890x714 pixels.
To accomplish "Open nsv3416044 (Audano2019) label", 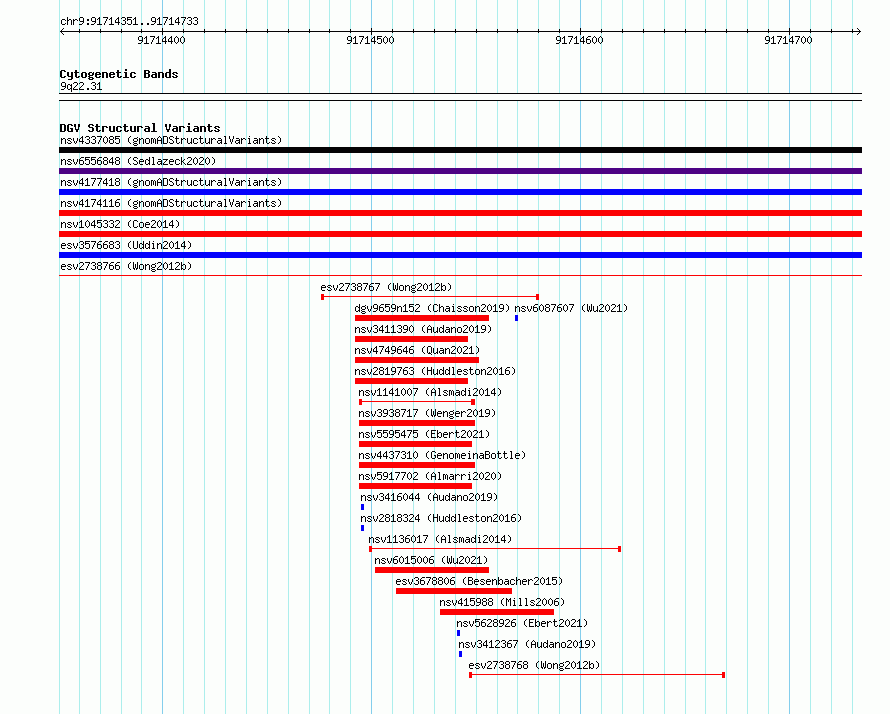I will [429, 497].
